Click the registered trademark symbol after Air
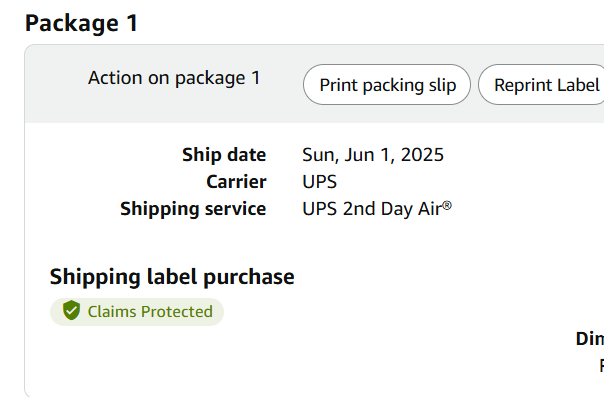This screenshot has height=397, width=604. point(447,205)
